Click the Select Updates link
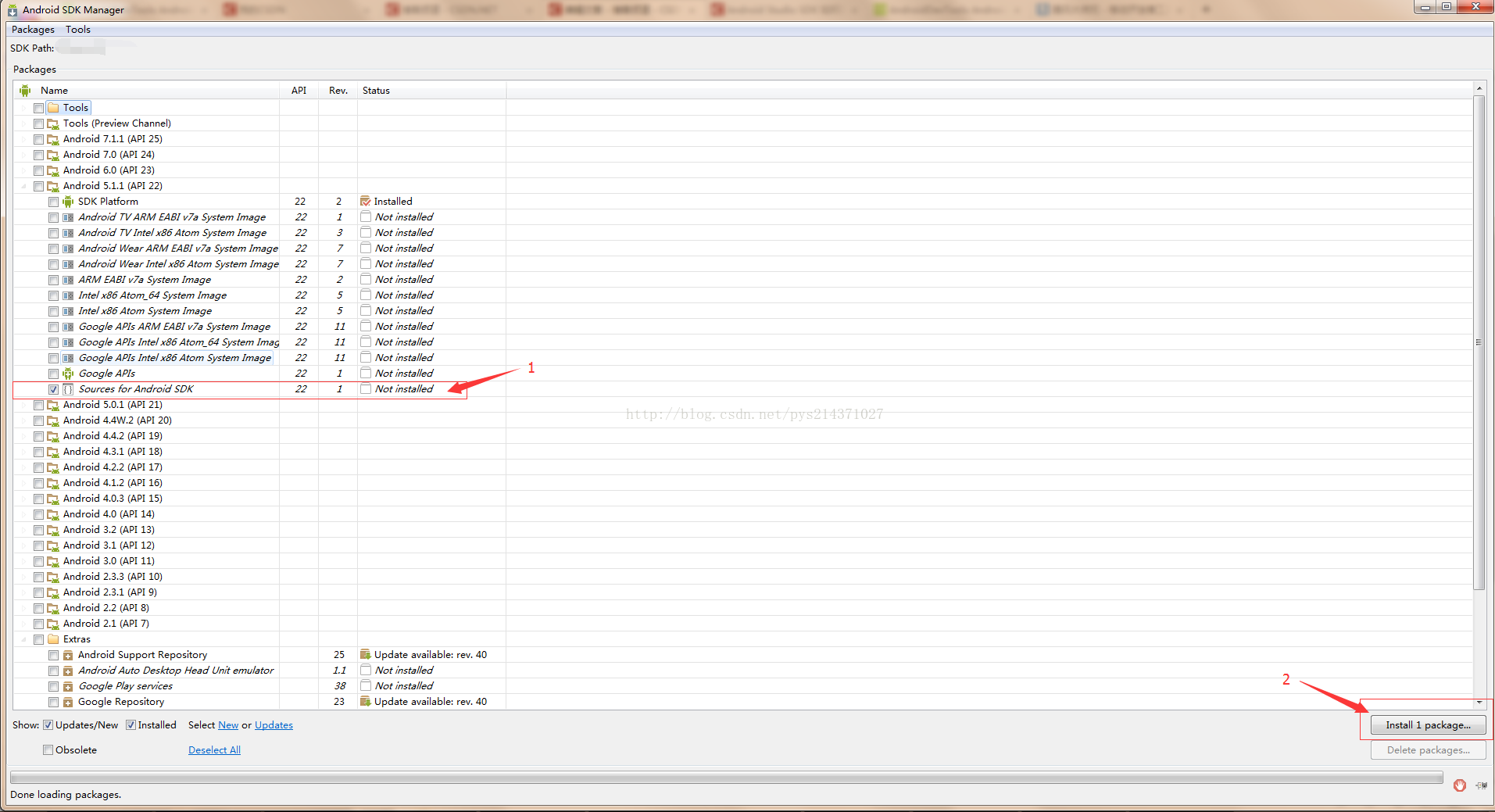Screen dimensions: 1495x812 [x=274, y=725]
